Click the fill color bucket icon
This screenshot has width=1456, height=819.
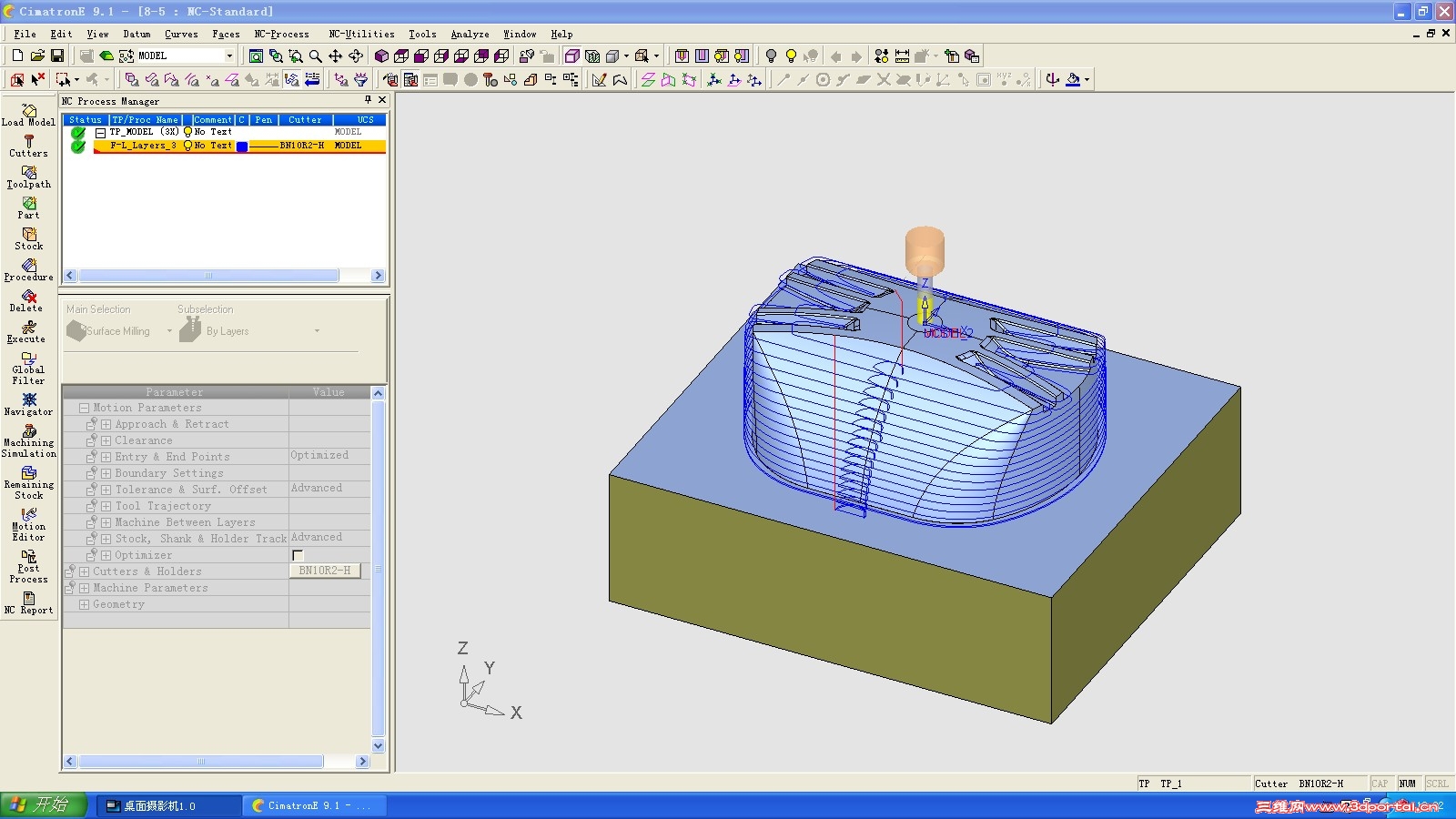(1074, 79)
